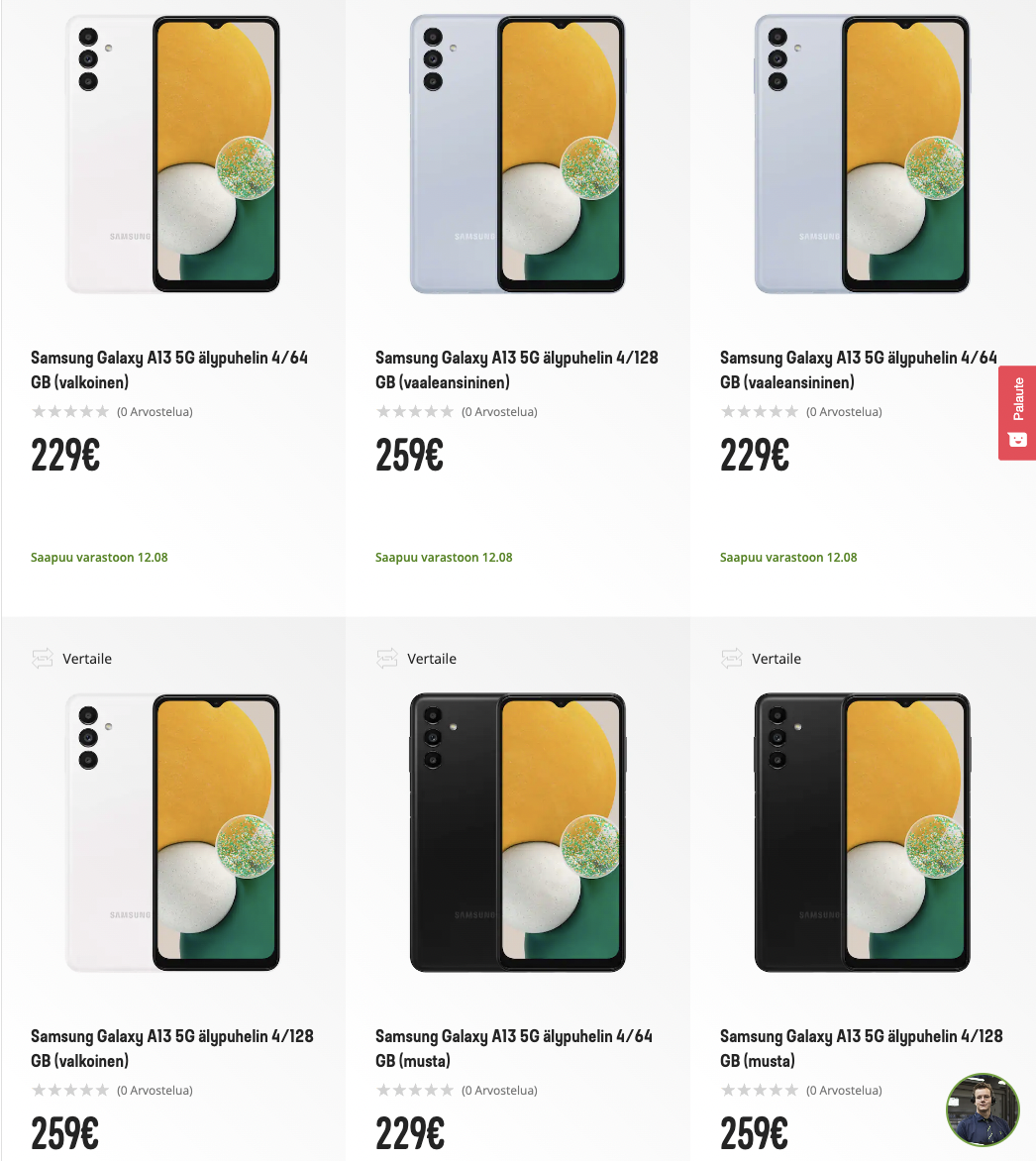Click light blue 4/128 GB phone image
Image resolution: width=1036 pixels, height=1161 pixels.
(x=517, y=155)
